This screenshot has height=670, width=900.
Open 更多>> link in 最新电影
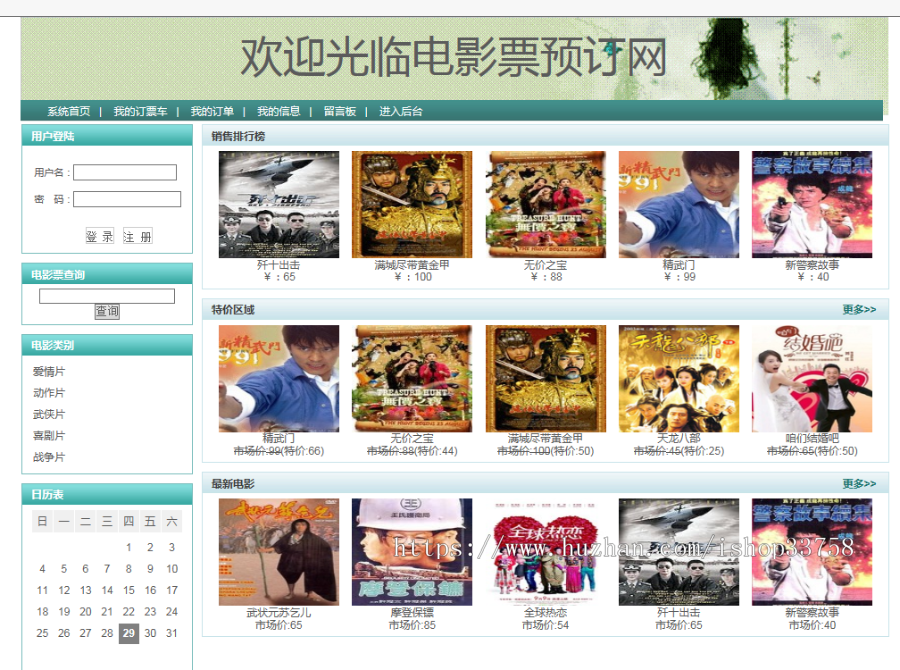click(859, 483)
